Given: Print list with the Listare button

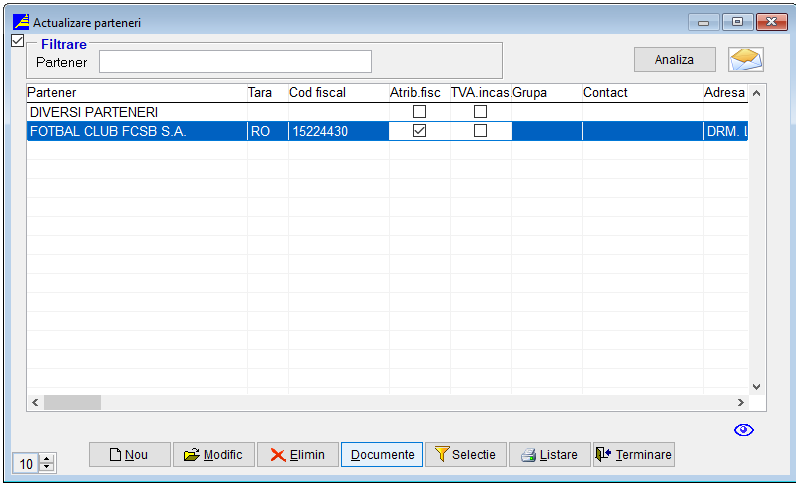Looking at the screenshot, I should coord(549,454).
